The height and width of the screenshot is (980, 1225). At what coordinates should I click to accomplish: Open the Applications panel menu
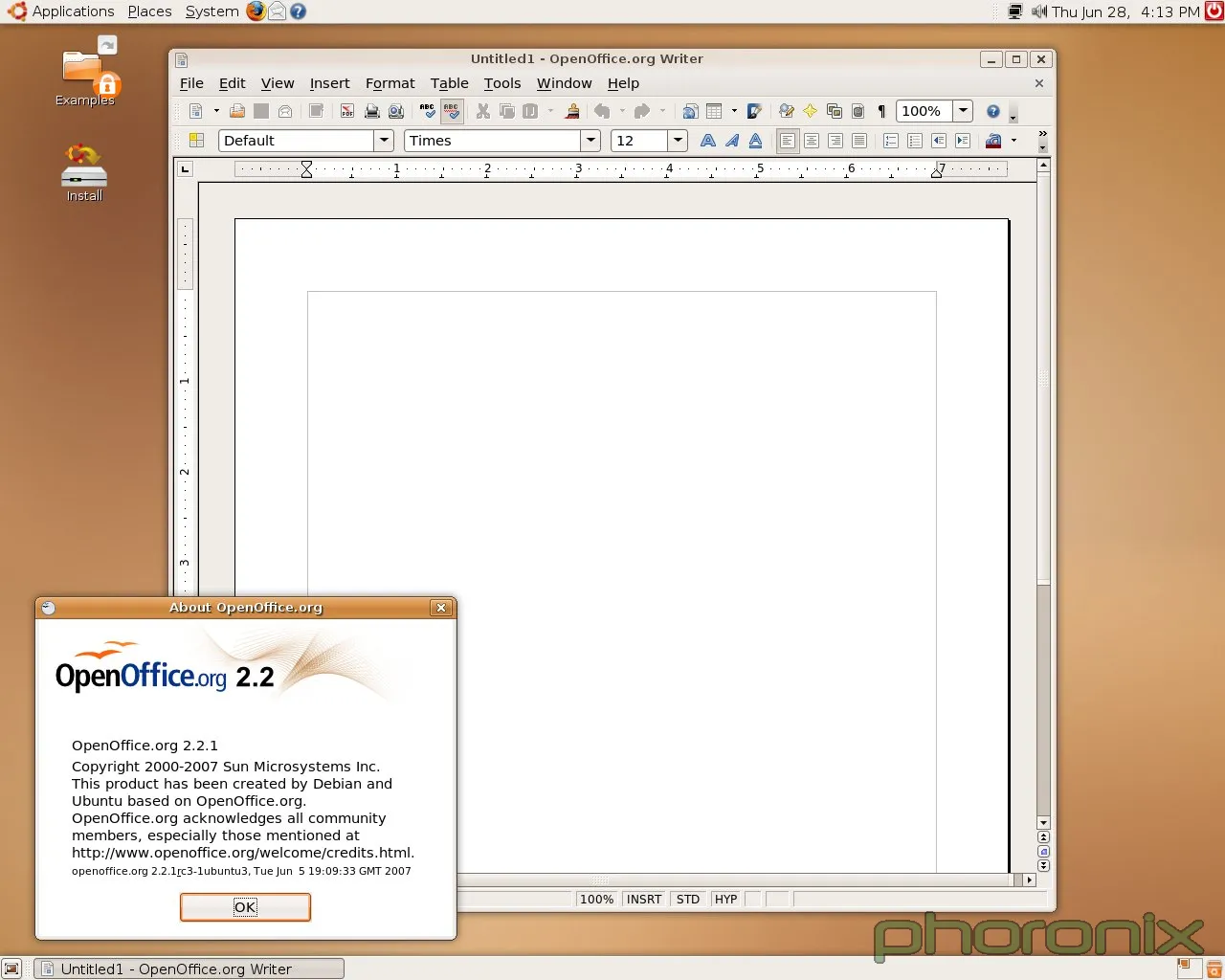61,11
